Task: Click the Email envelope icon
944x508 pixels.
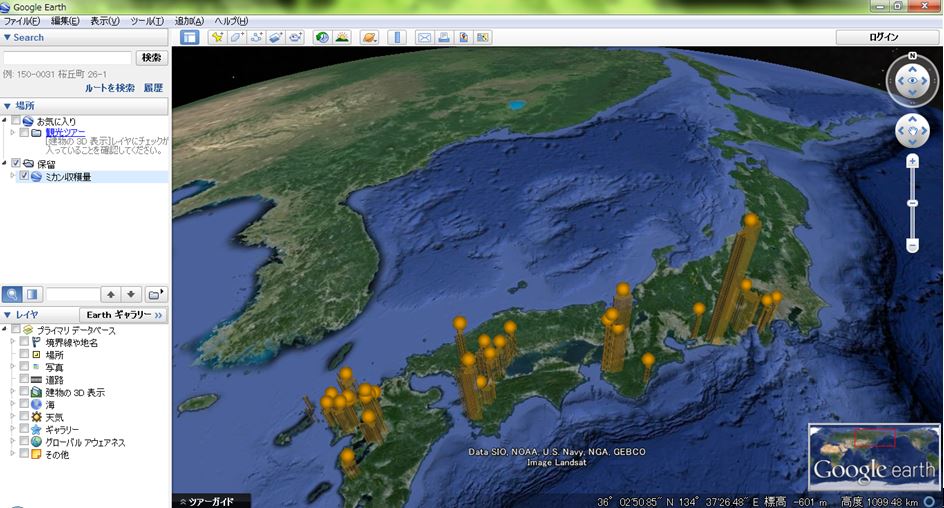Action: (424, 37)
